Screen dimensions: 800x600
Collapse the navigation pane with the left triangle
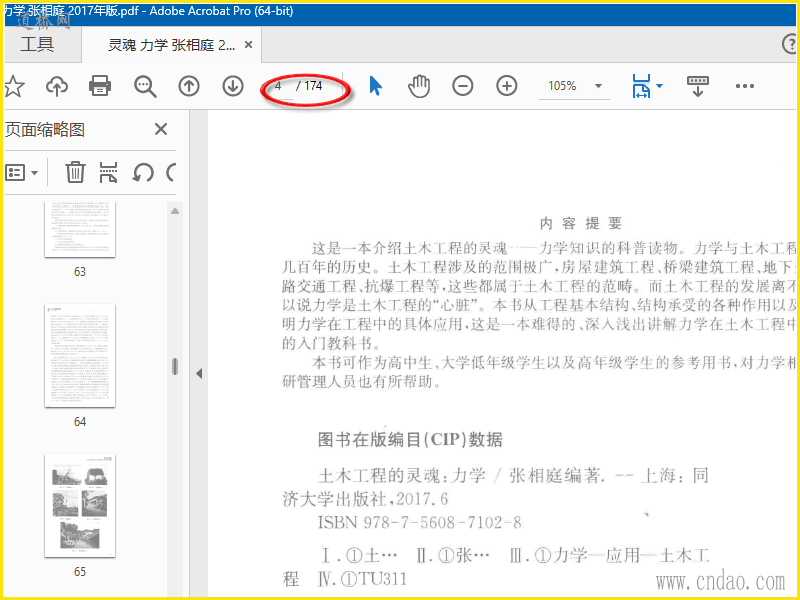click(x=199, y=373)
